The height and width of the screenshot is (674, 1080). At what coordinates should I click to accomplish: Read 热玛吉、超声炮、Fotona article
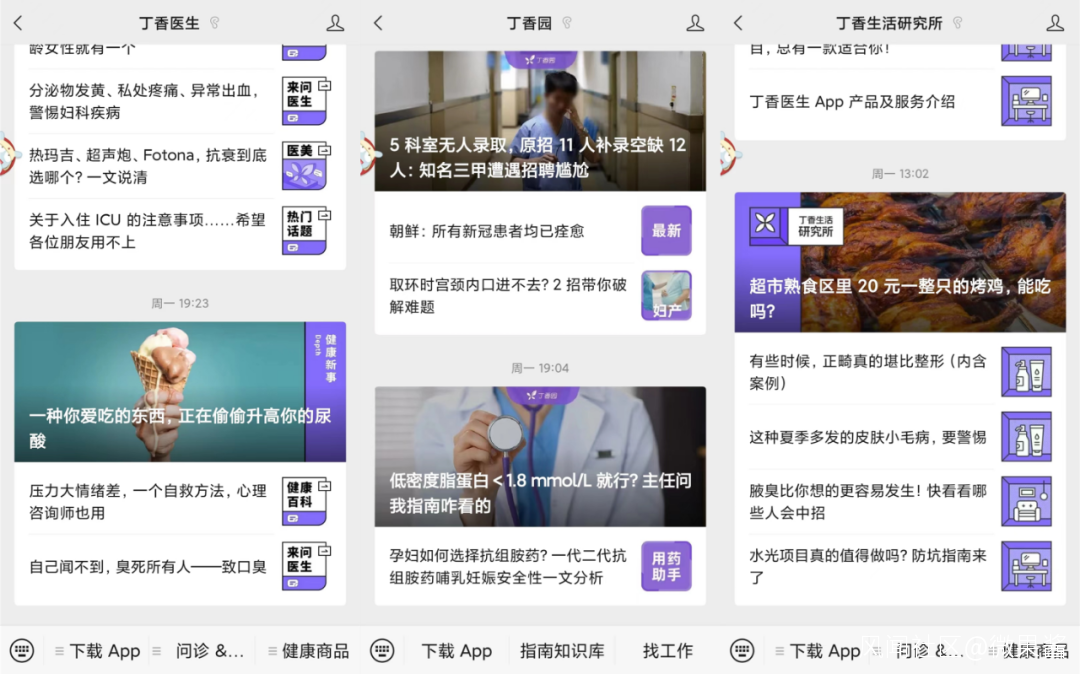pyautogui.click(x=147, y=166)
